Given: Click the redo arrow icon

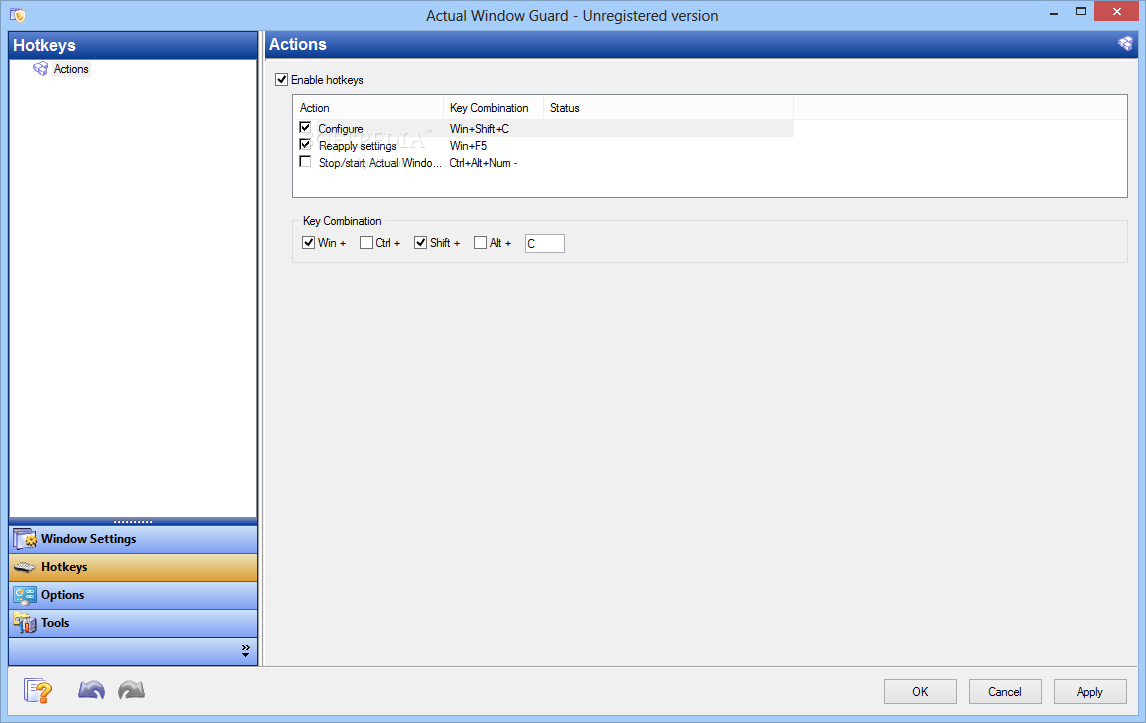Looking at the screenshot, I should (x=132, y=690).
